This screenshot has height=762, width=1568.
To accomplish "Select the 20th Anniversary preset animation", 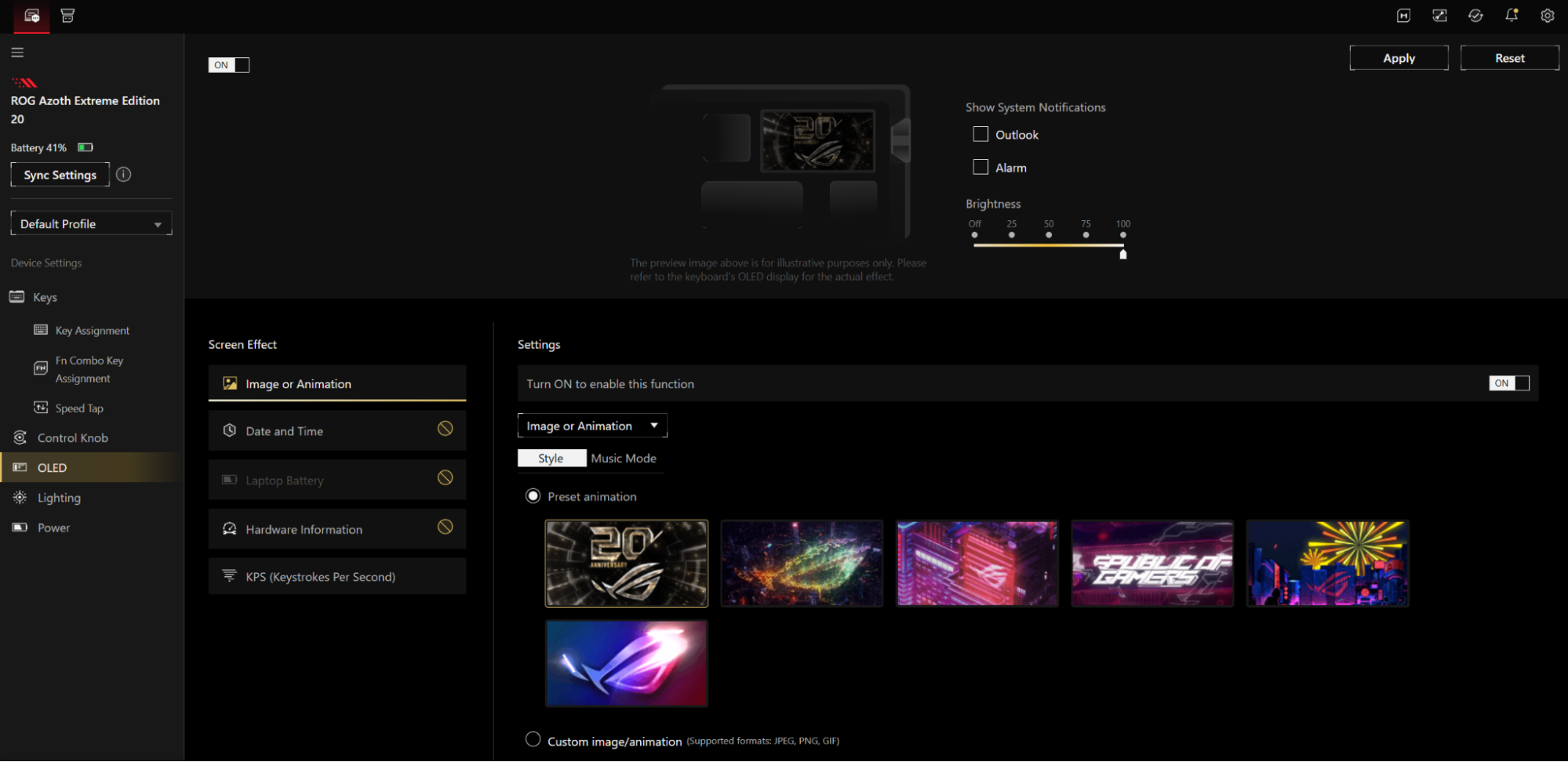I will tap(627, 563).
